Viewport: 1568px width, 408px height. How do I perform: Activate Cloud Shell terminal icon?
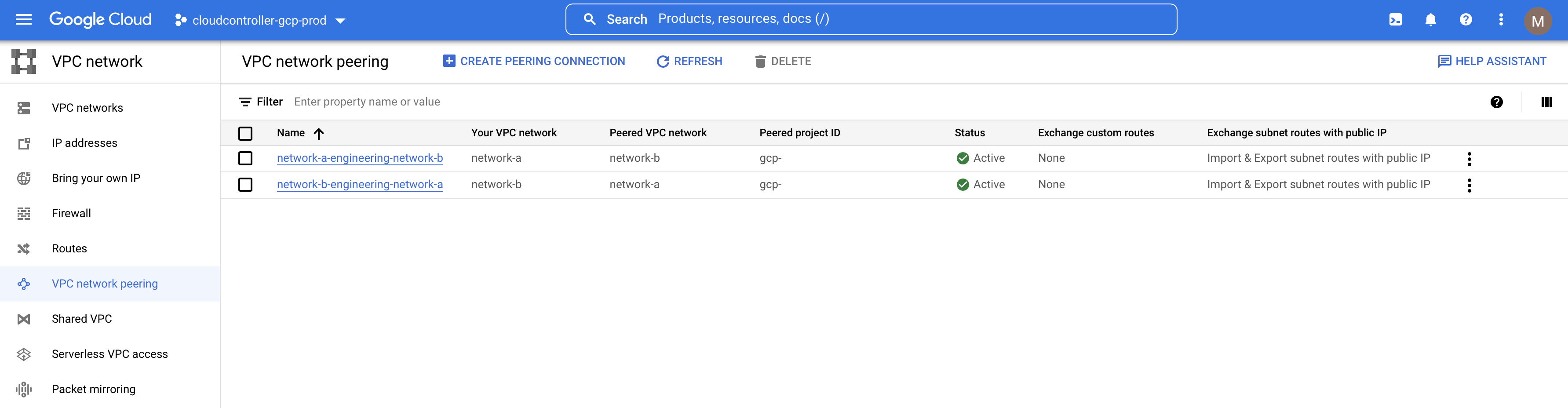(x=1395, y=19)
